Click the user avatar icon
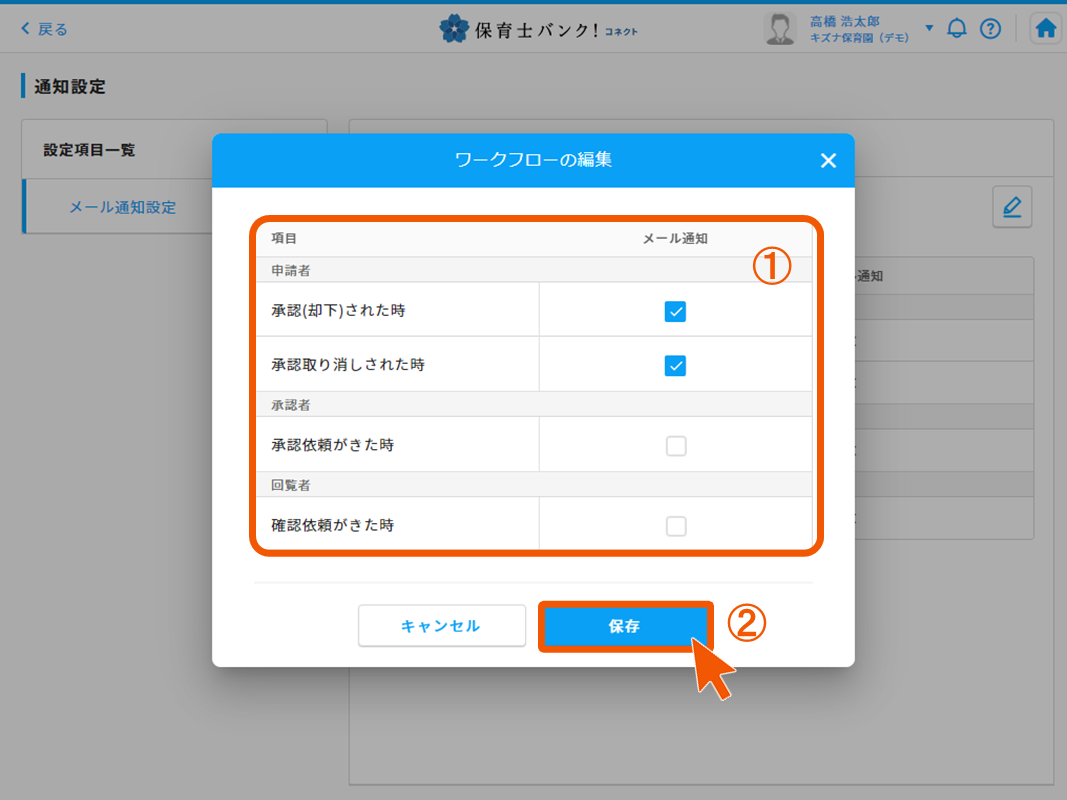The image size is (1067, 800). 779,29
